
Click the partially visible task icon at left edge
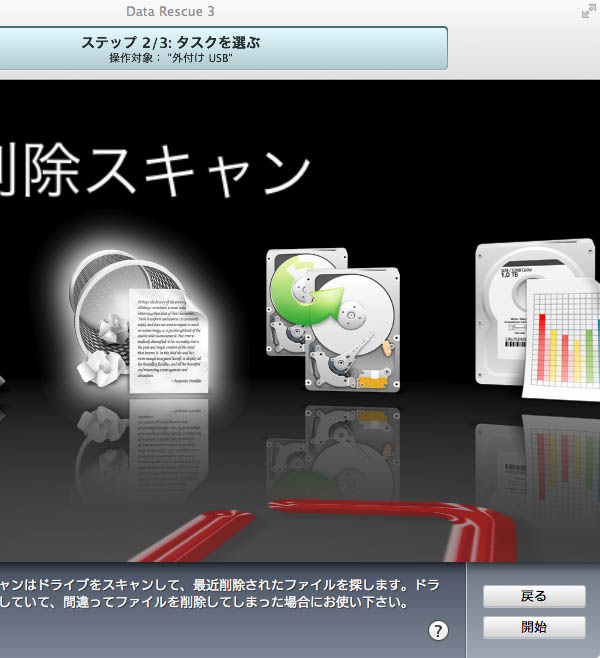3,380
